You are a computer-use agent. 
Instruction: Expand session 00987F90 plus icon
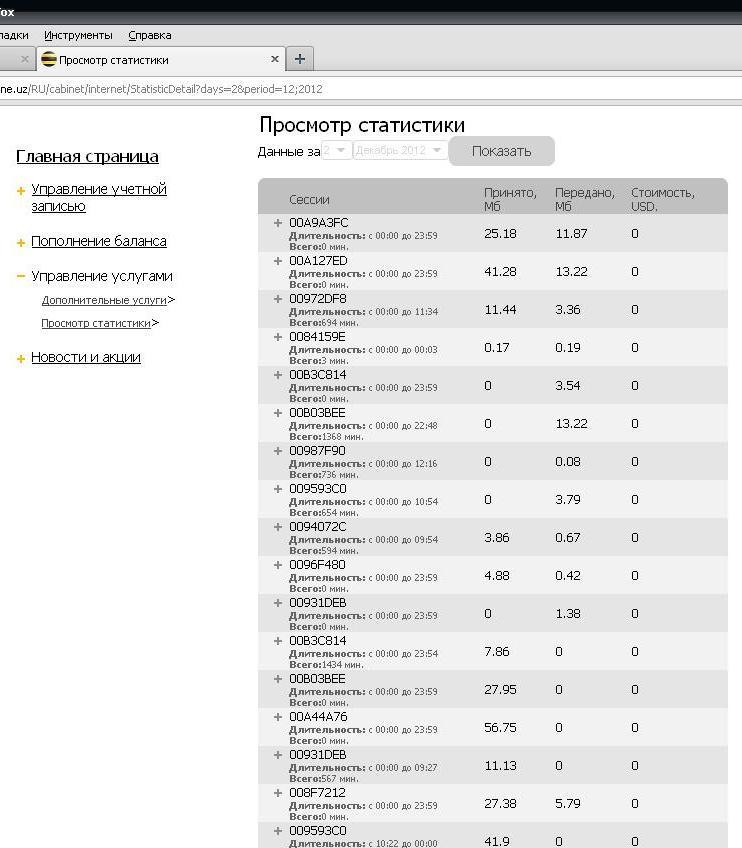coord(278,450)
